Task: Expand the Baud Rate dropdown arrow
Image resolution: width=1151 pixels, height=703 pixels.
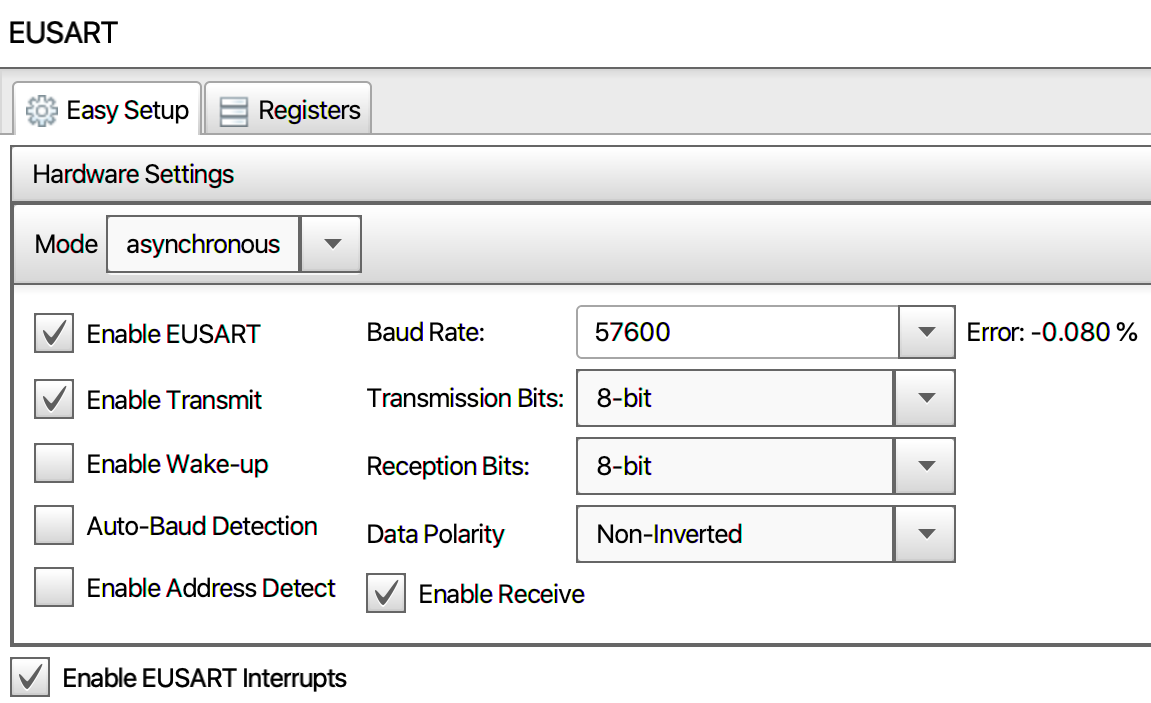Action: click(x=926, y=332)
